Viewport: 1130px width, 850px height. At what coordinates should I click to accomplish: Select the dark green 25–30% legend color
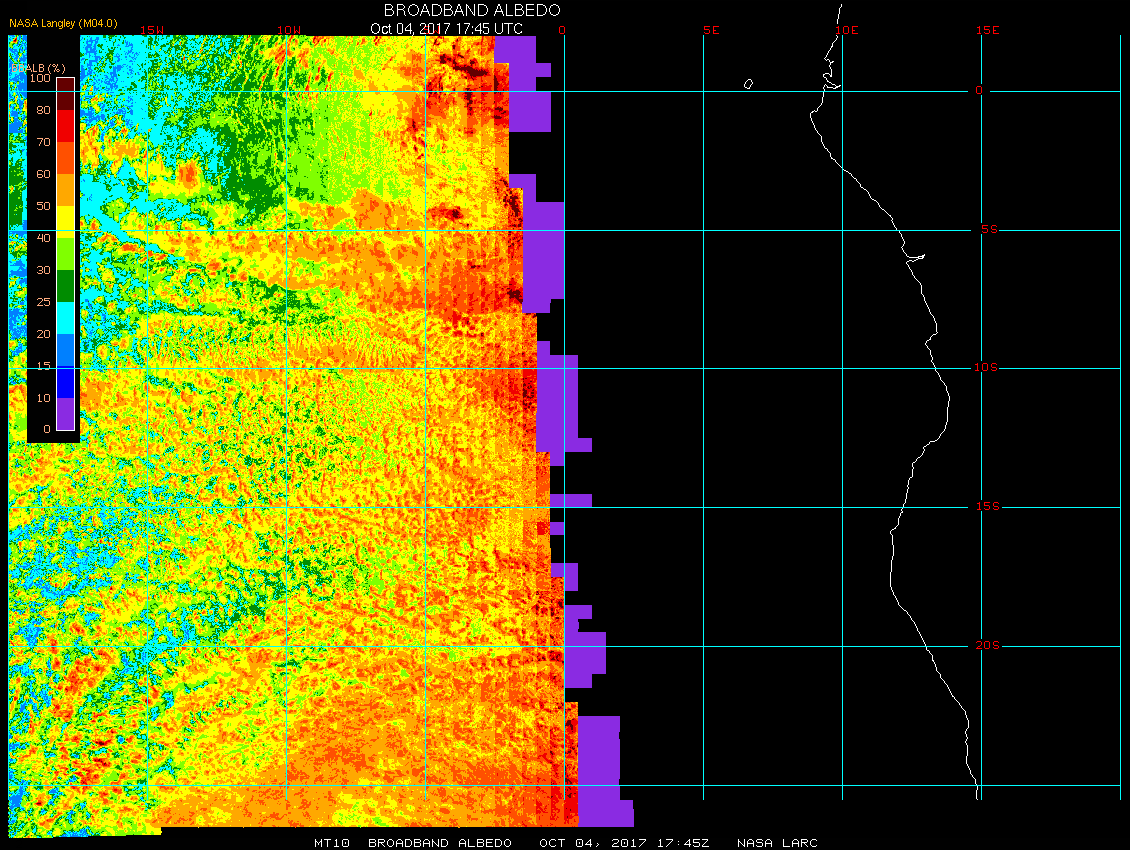click(x=66, y=286)
